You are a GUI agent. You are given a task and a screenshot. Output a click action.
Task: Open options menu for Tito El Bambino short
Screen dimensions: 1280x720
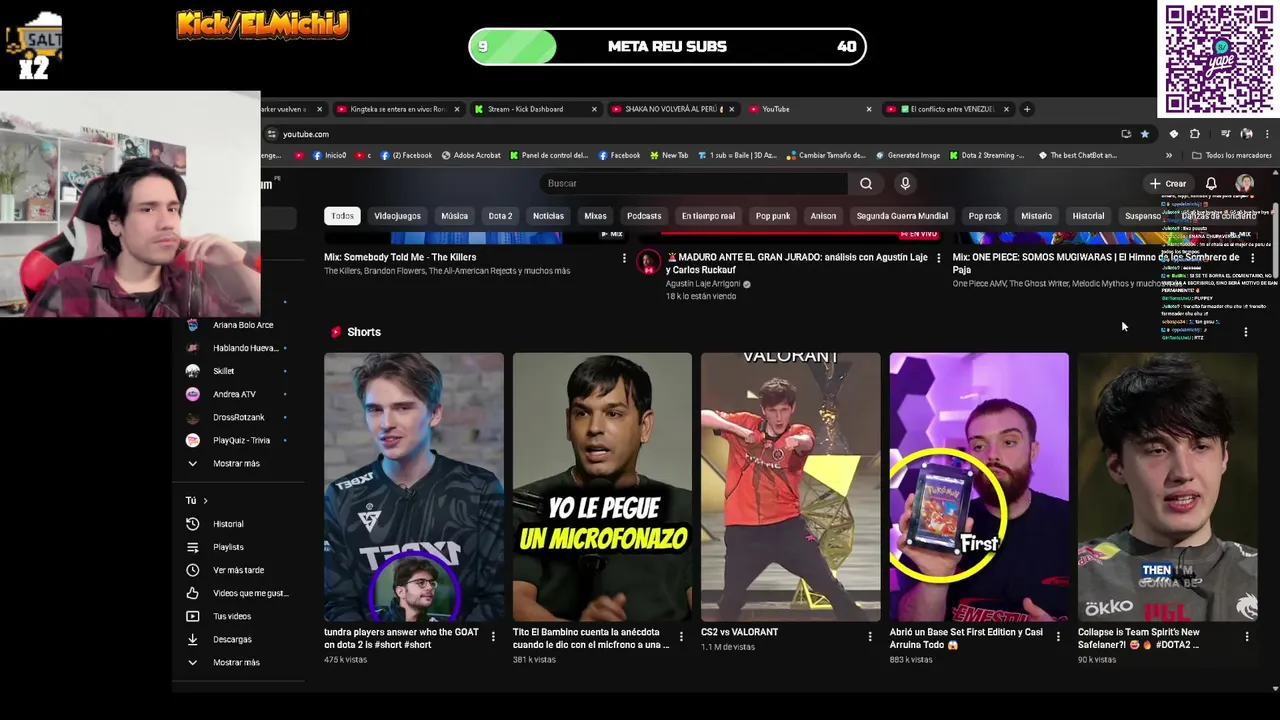[x=681, y=636]
